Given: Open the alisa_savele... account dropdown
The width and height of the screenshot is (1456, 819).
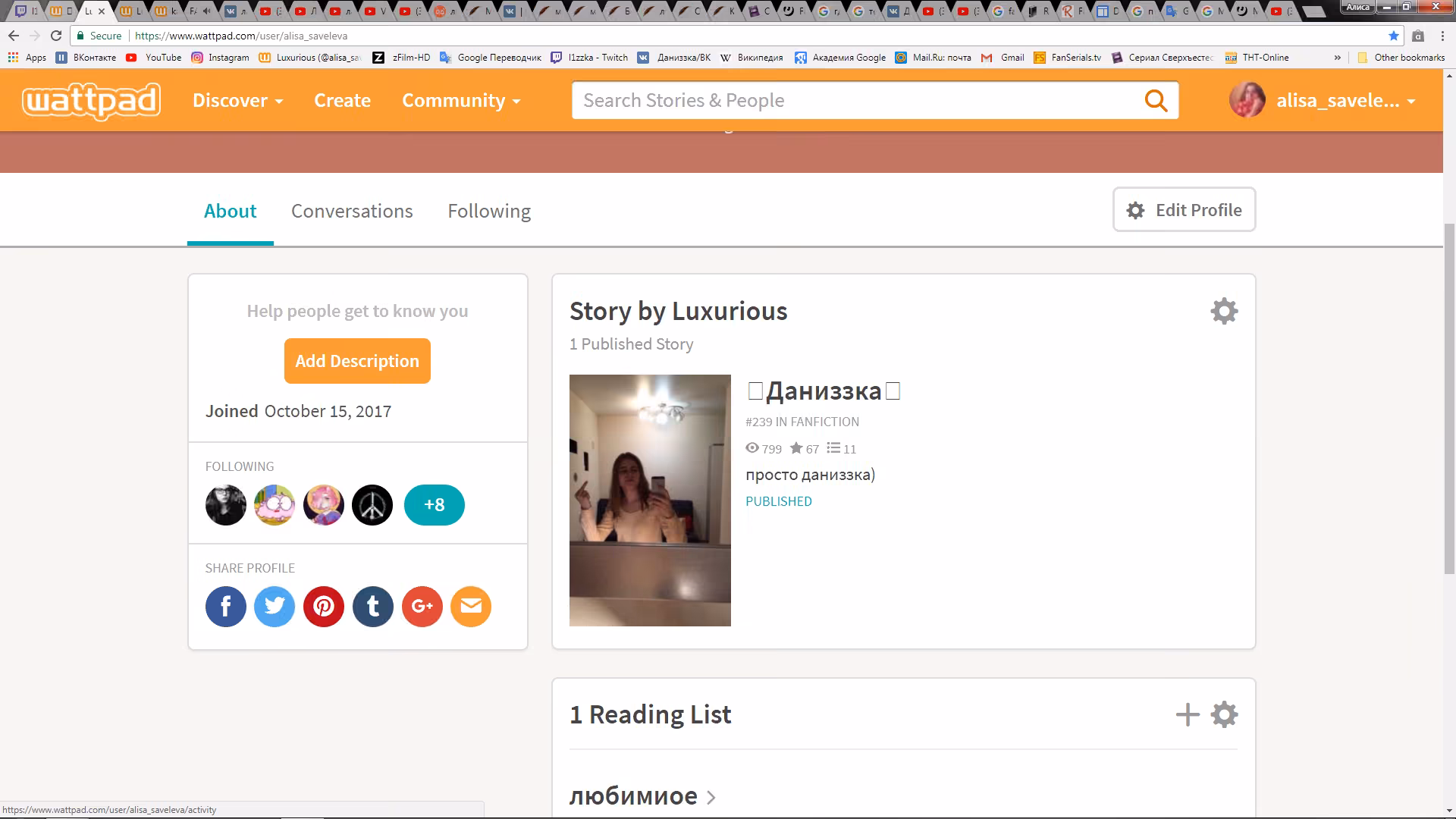Looking at the screenshot, I should tap(1345, 101).
